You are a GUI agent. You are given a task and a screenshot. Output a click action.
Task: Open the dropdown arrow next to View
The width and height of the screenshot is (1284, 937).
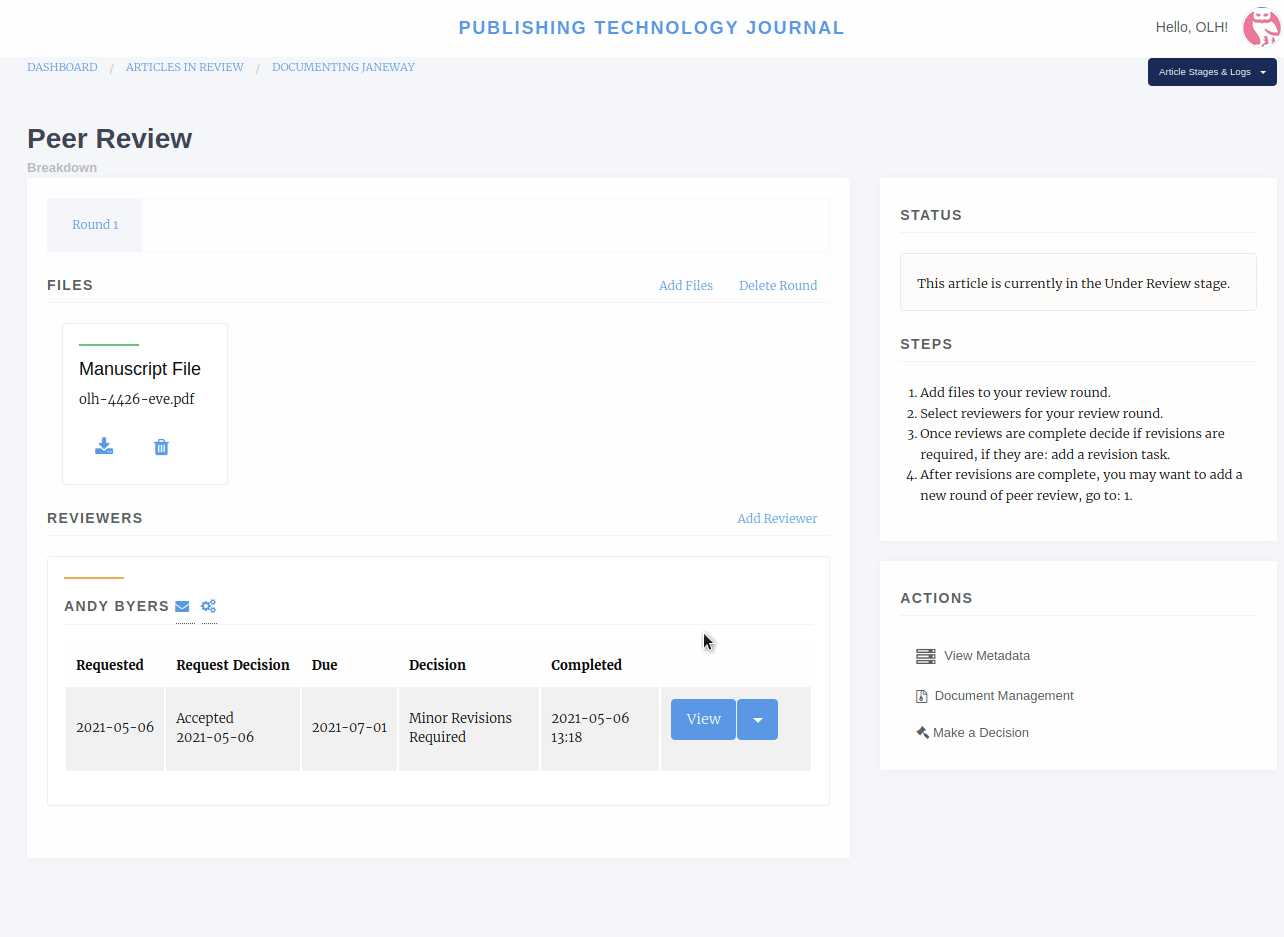tap(757, 720)
